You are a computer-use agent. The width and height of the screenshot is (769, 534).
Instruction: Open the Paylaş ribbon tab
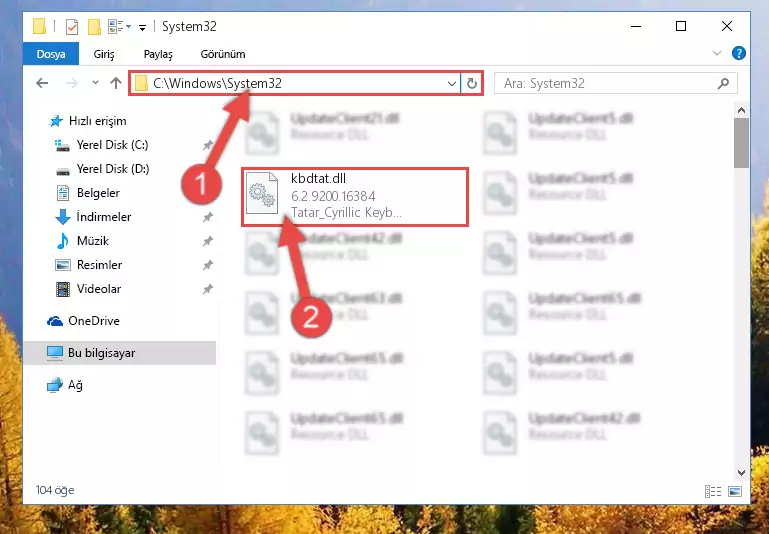tap(158, 54)
